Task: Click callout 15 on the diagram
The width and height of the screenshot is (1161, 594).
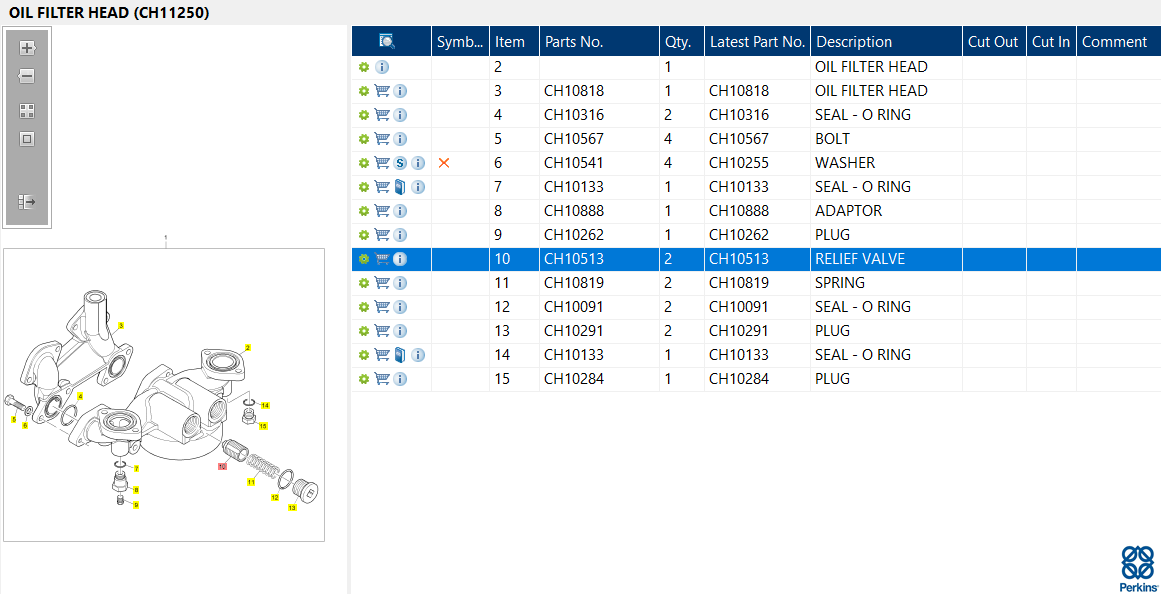Action: 263,426
